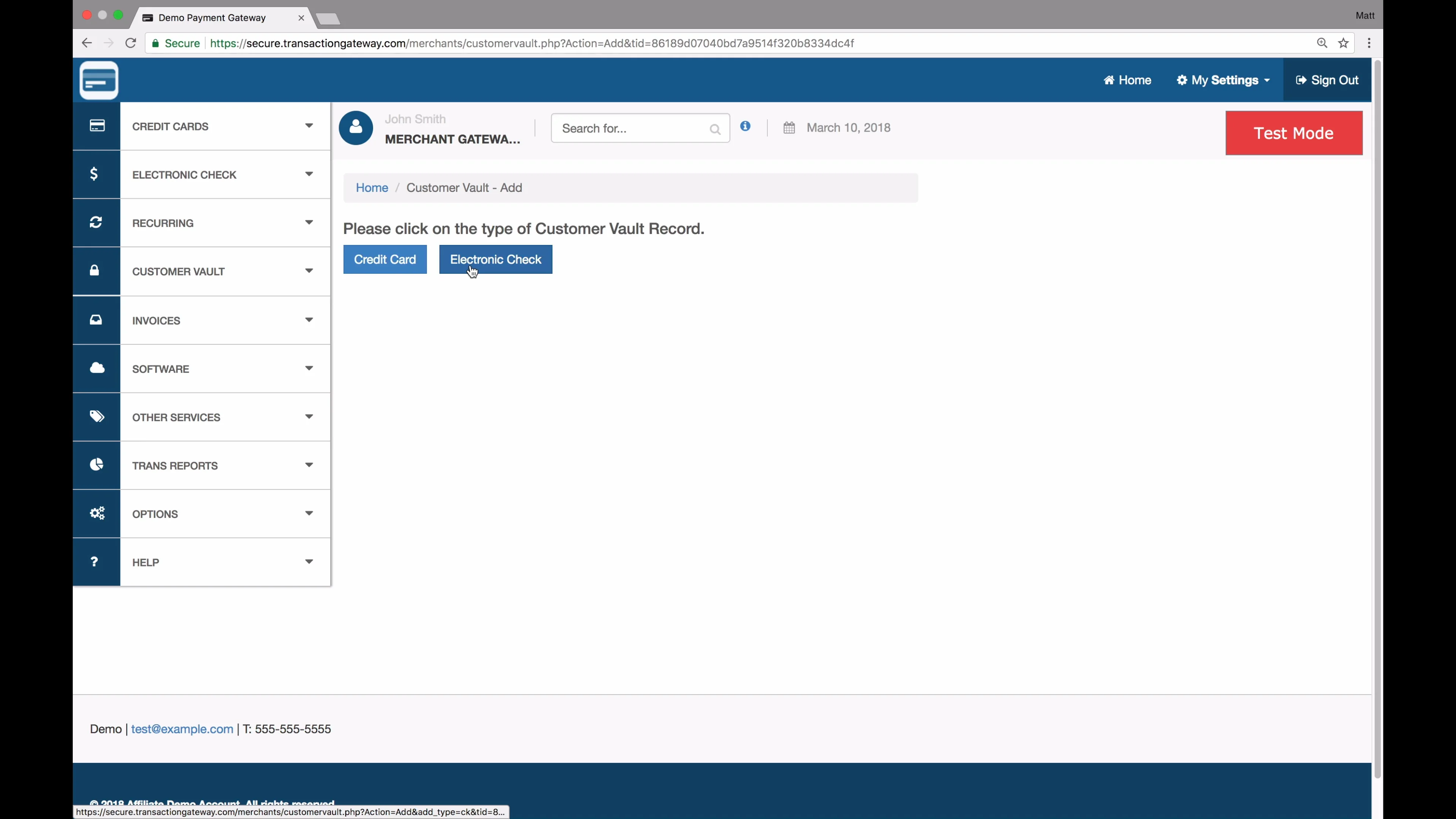
Task: Expand the Other Services dropdown arrow
Action: (309, 417)
